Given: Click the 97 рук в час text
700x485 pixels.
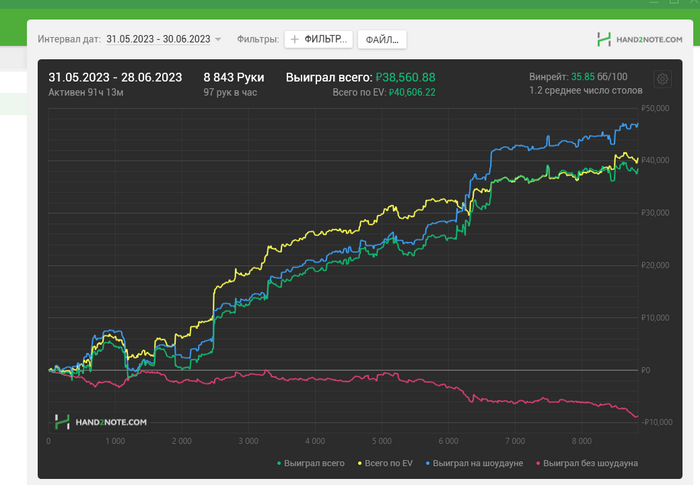Looking at the screenshot, I should tap(230, 92).
